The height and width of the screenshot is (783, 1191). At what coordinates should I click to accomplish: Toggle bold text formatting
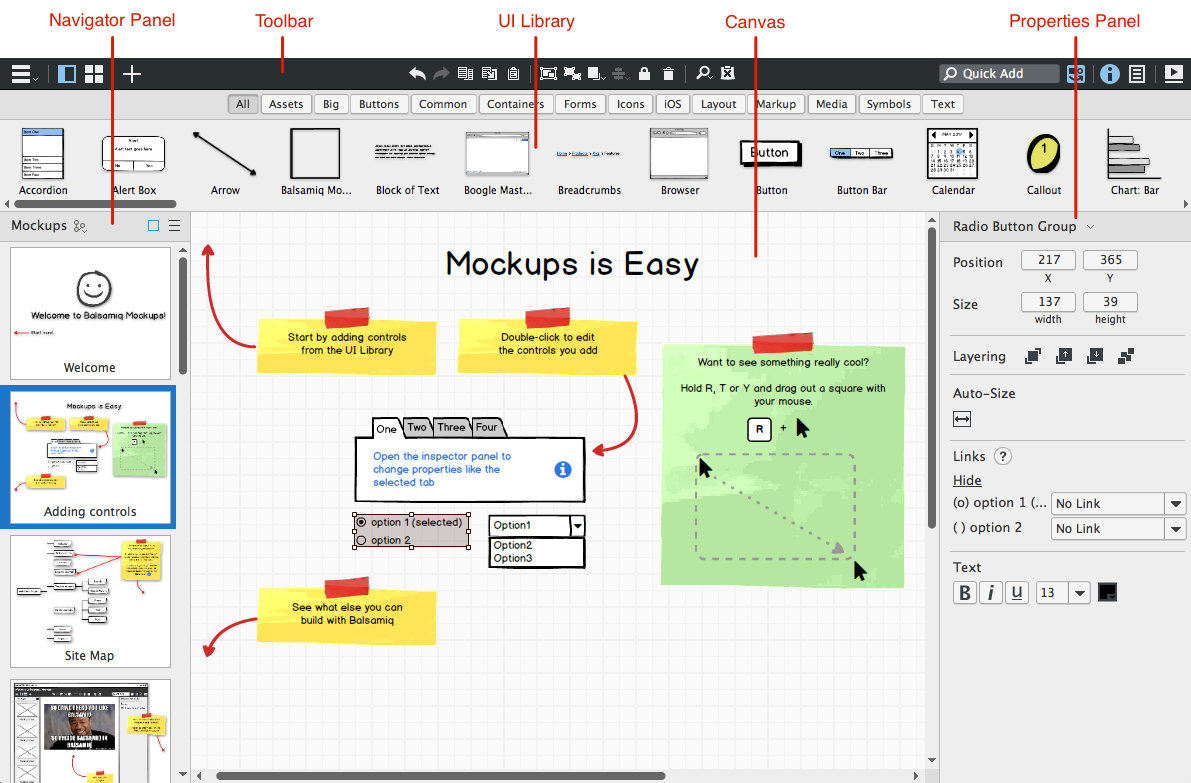[x=964, y=592]
